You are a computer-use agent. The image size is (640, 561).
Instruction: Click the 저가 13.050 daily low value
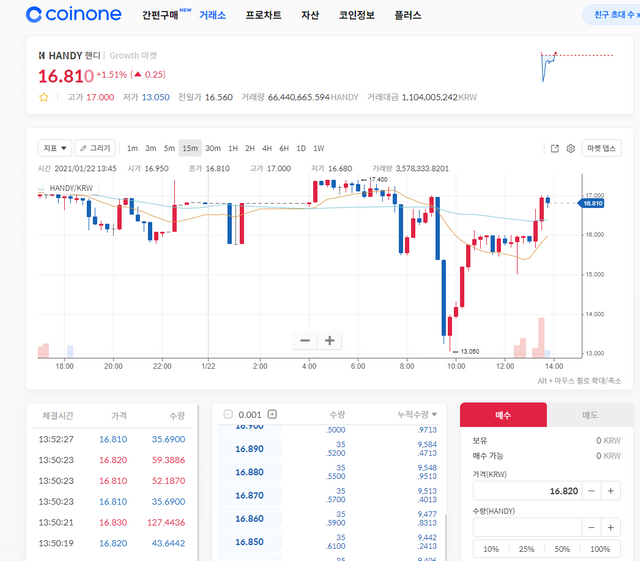click(x=156, y=97)
